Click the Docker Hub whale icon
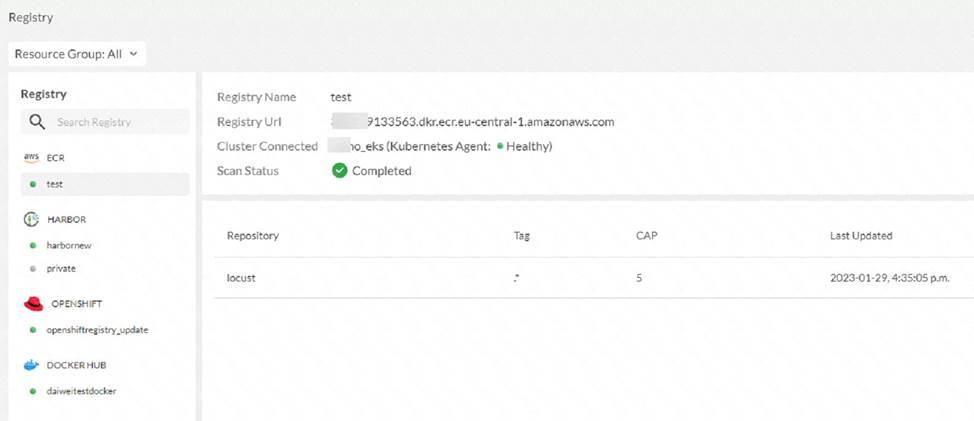Screen dimensions: 974x421 (x=31, y=365)
